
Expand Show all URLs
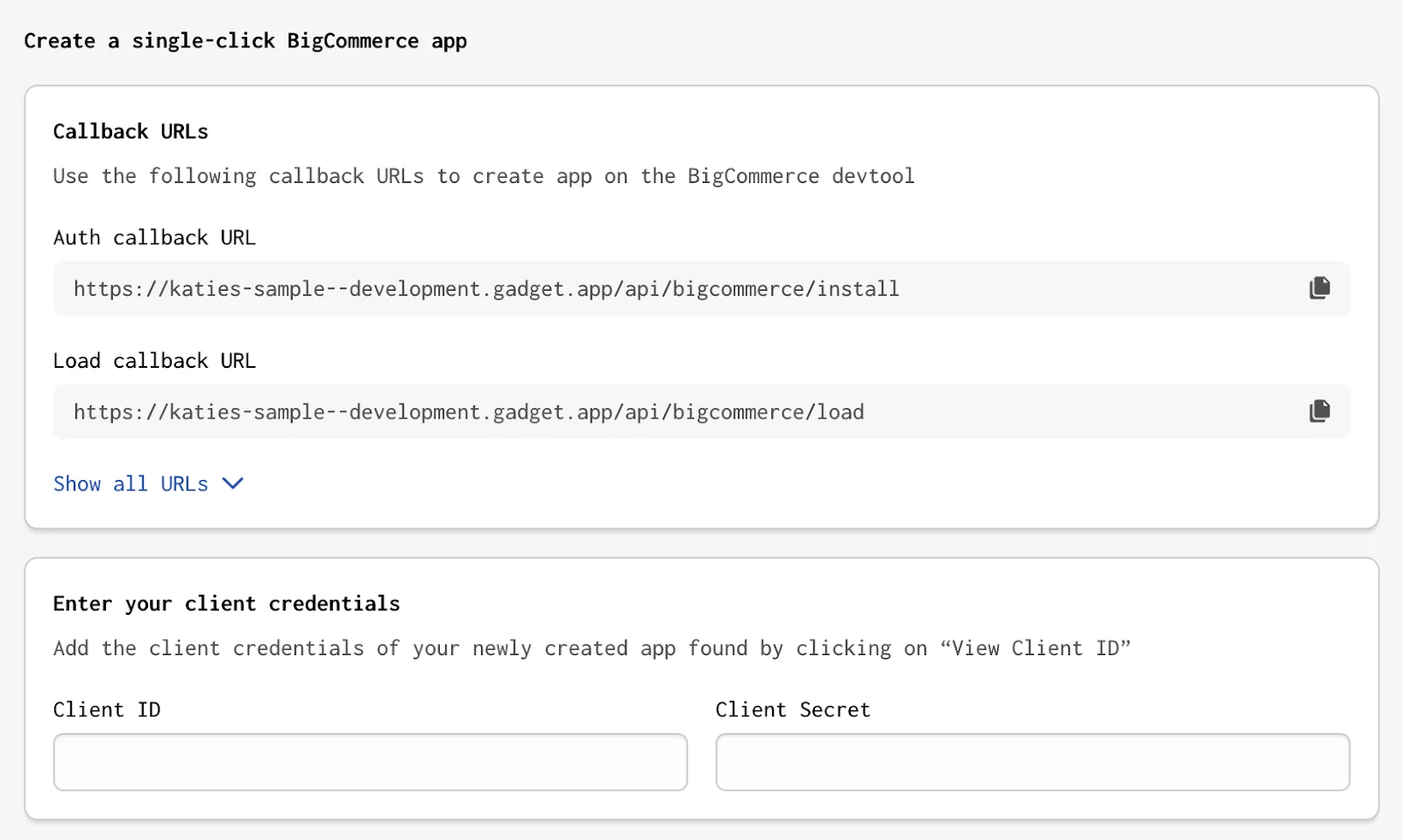[x=148, y=484]
